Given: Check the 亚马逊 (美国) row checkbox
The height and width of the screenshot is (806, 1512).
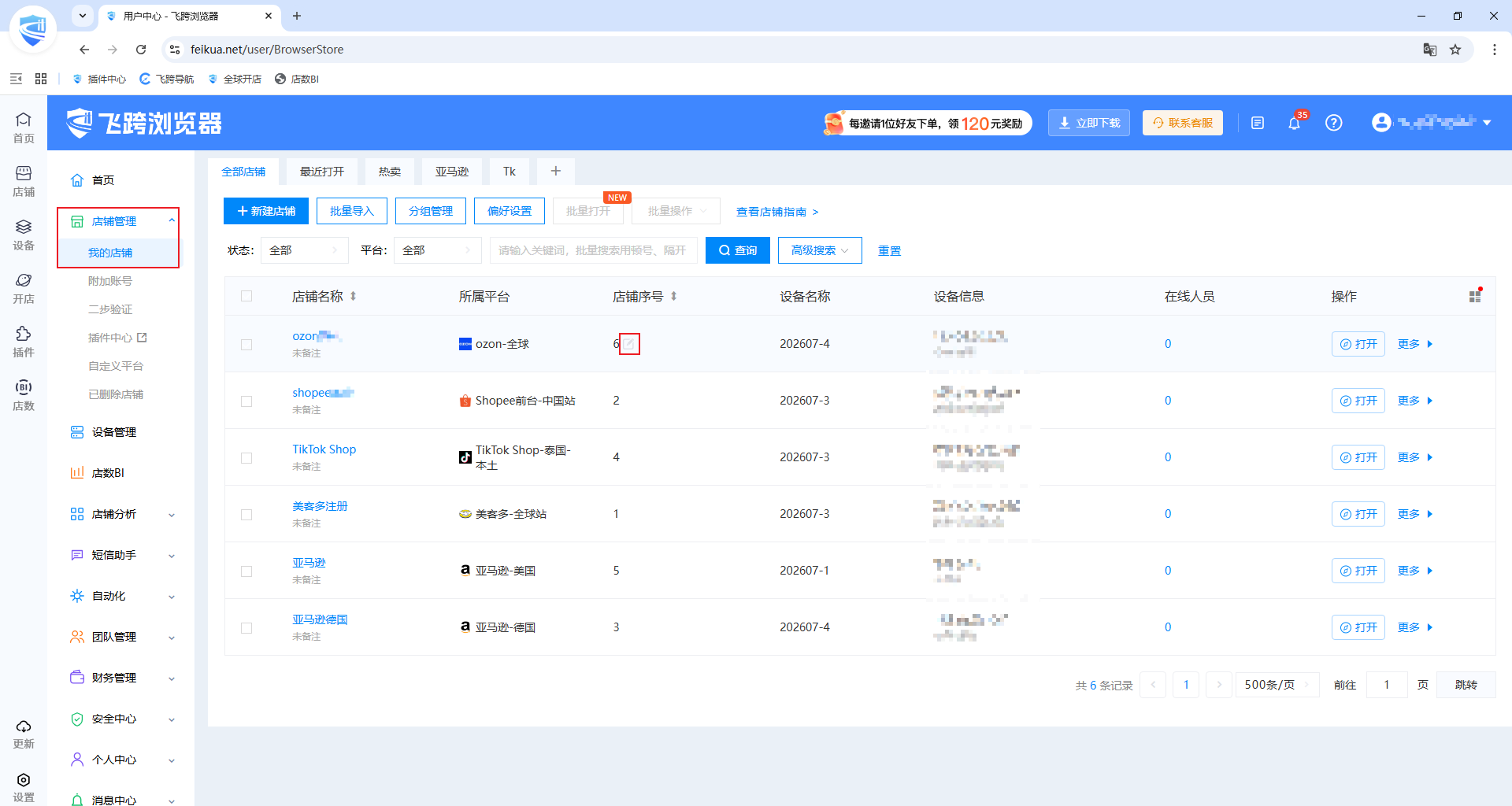Looking at the screenshot, I should tap(246, 571).
